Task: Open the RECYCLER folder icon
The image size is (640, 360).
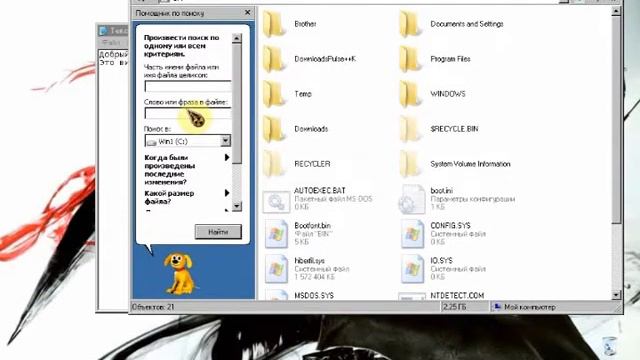Action: 273,164
